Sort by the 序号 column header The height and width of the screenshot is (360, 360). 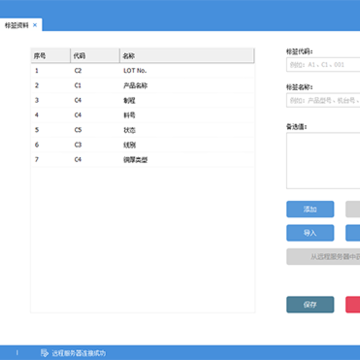coord(50,56)
